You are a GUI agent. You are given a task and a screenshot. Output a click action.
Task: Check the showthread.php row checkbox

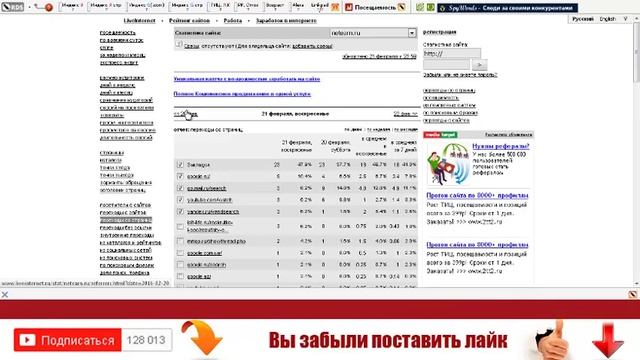tap(180, 241)
